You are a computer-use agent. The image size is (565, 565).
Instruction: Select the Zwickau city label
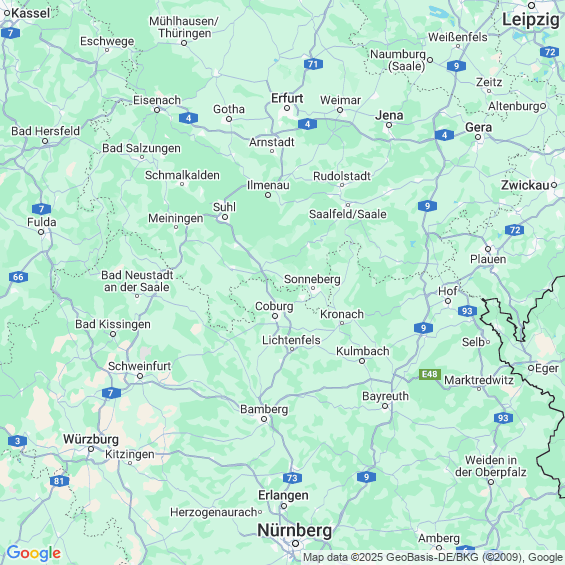click(x=525, y=185)
